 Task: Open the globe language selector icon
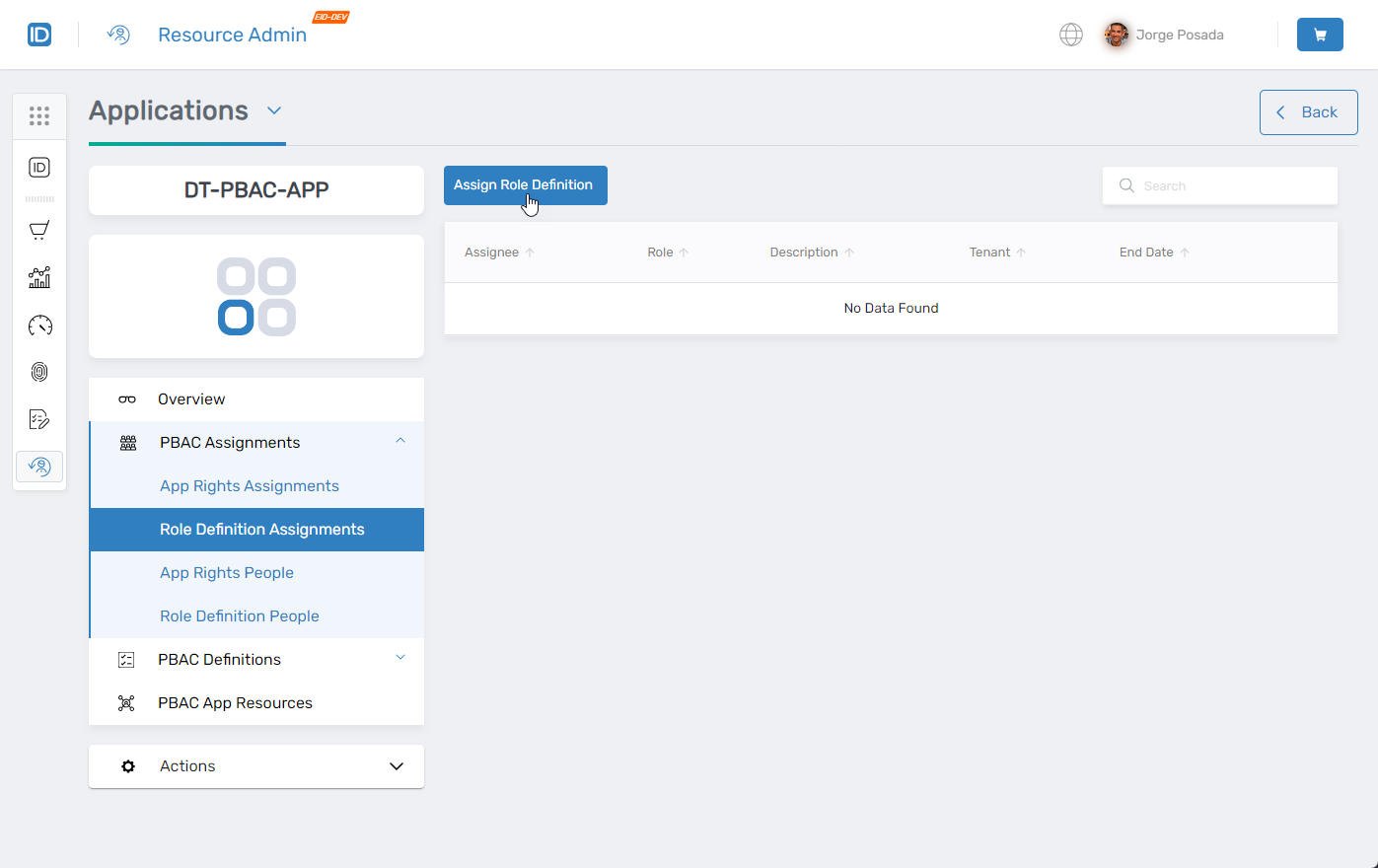[1071, 34]
